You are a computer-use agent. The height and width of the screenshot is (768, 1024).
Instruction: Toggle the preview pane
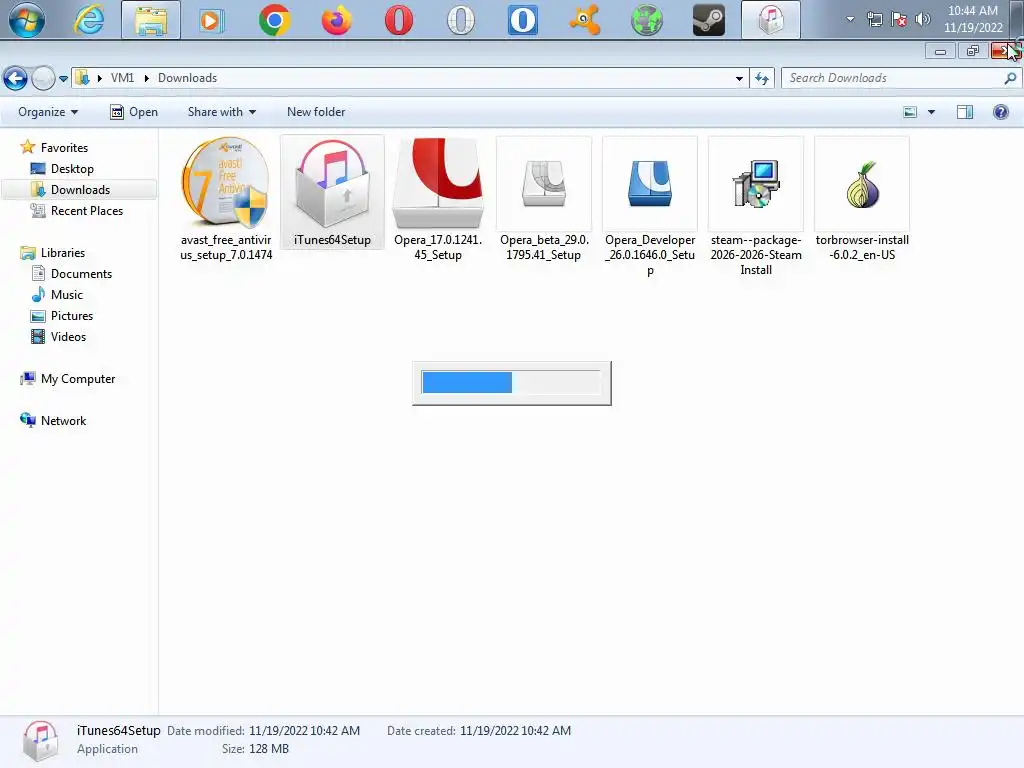(x=965, y=112)
